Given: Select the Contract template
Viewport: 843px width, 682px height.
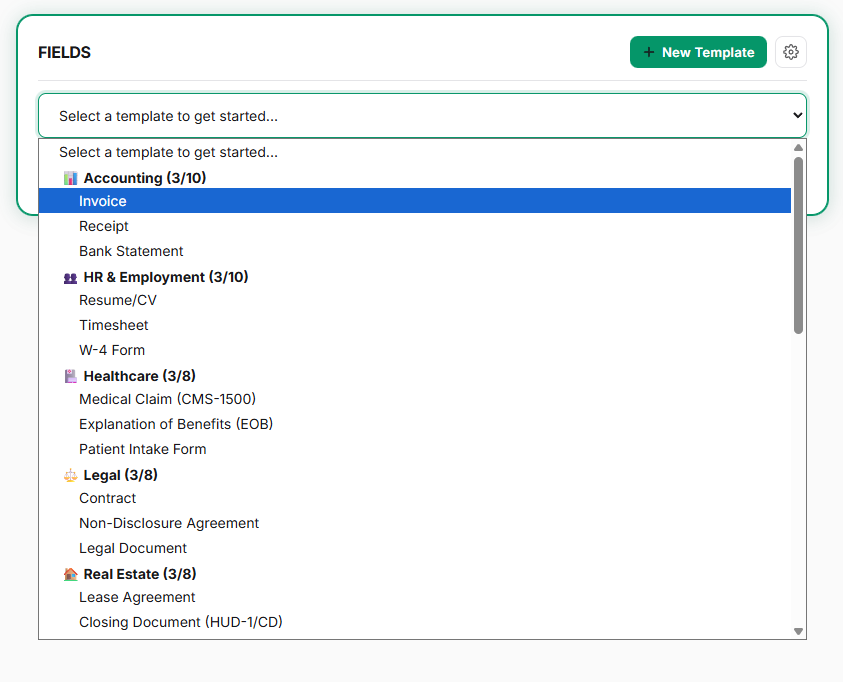Looking at the screenshot, I should click(x=108, y=498).
